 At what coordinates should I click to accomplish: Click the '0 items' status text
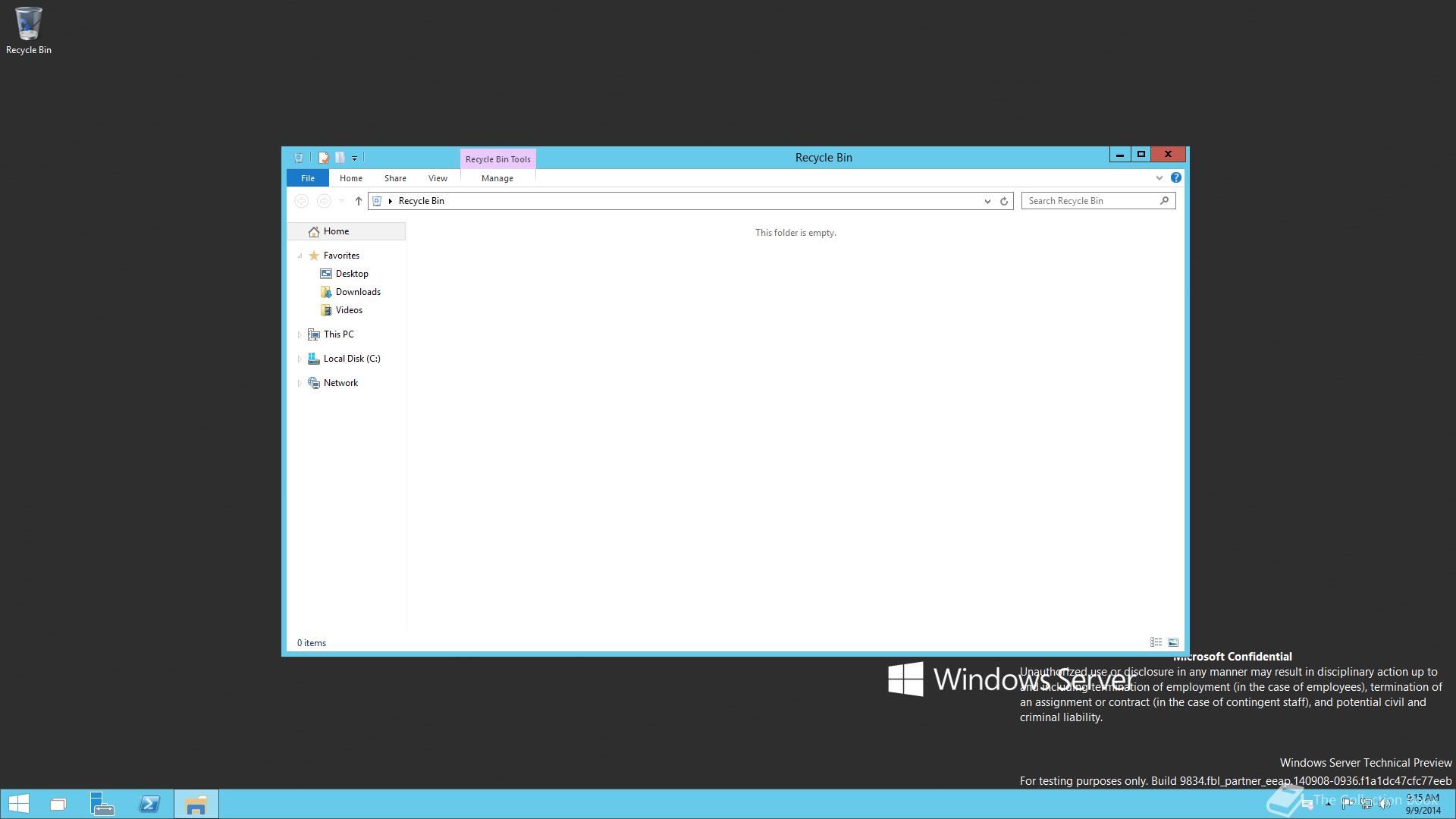[x=312, y=643]
